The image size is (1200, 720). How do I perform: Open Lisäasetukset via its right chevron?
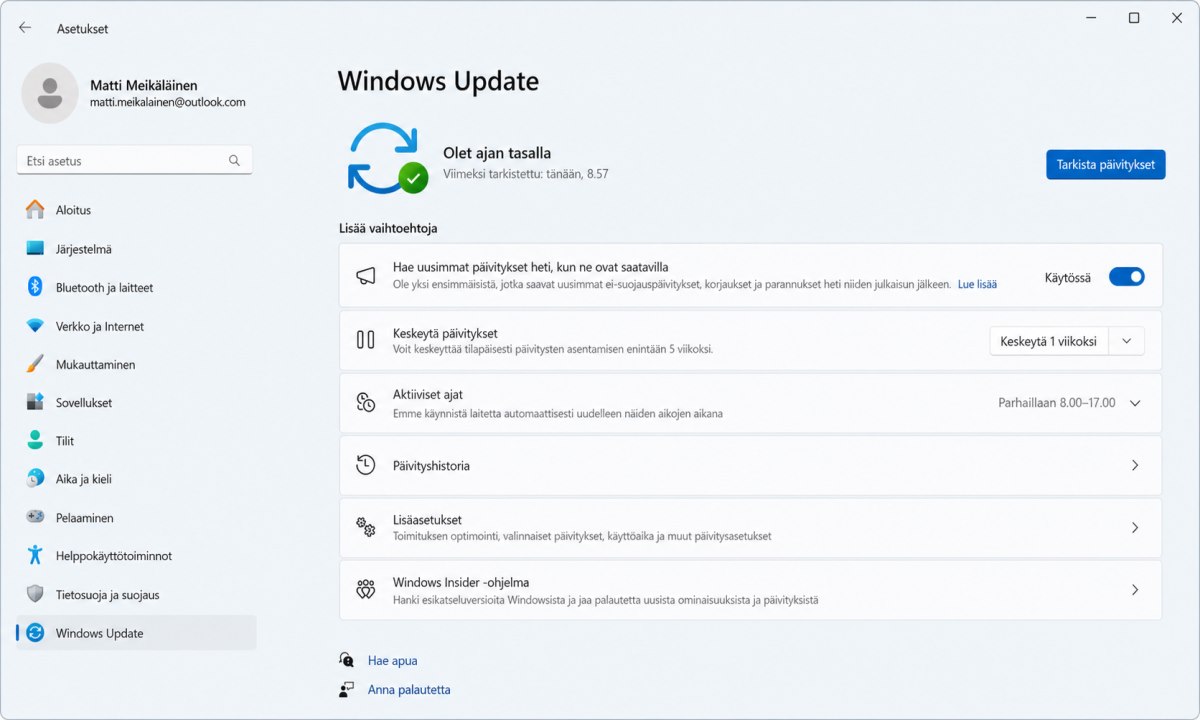tap(1135, 528)
